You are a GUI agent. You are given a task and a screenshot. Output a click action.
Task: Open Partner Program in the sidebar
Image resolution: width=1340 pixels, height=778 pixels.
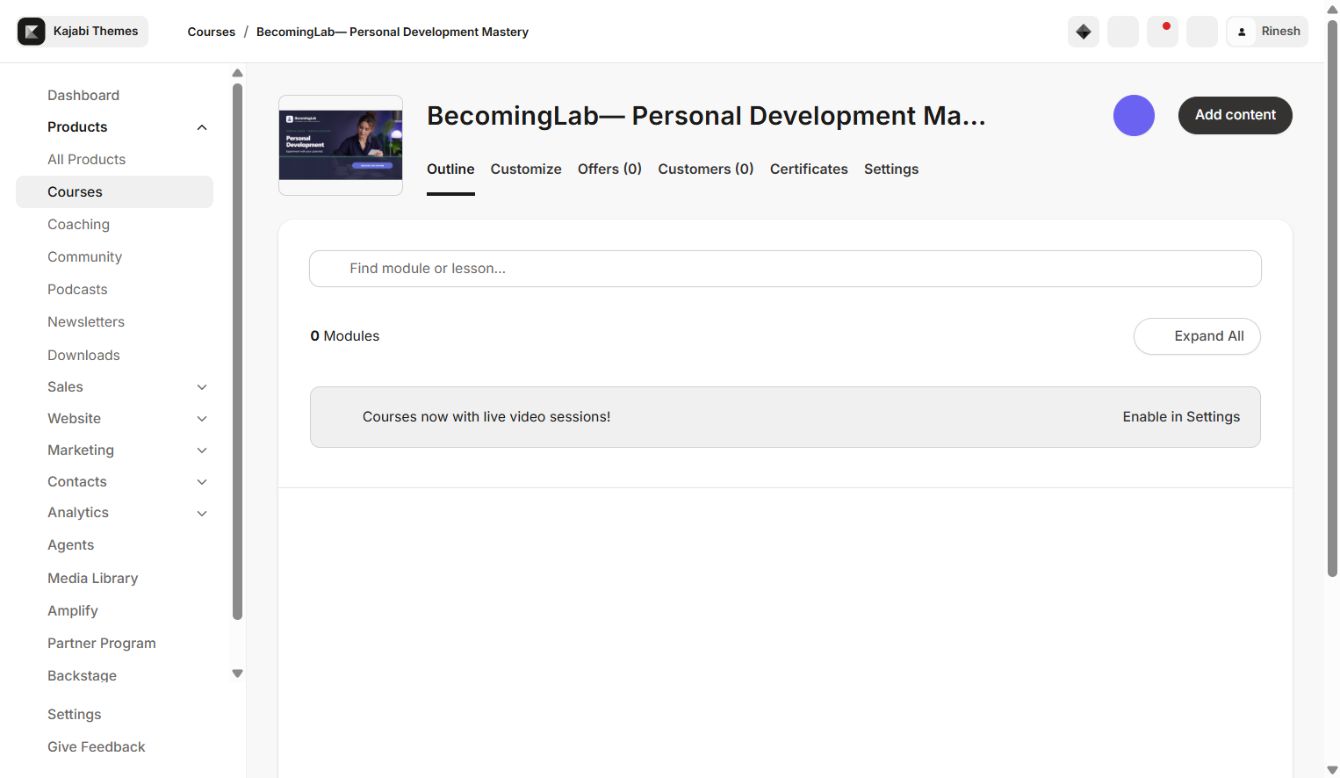point(101,643)
